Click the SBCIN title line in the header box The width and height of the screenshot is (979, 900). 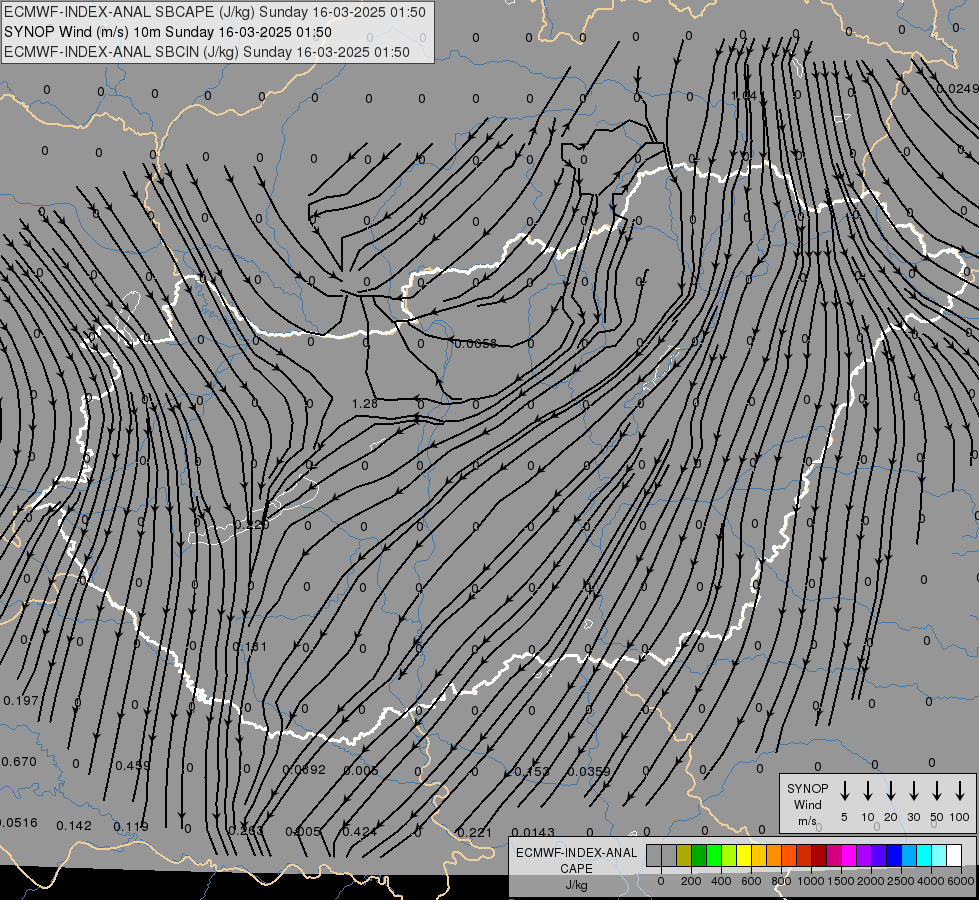pos(207,52)
